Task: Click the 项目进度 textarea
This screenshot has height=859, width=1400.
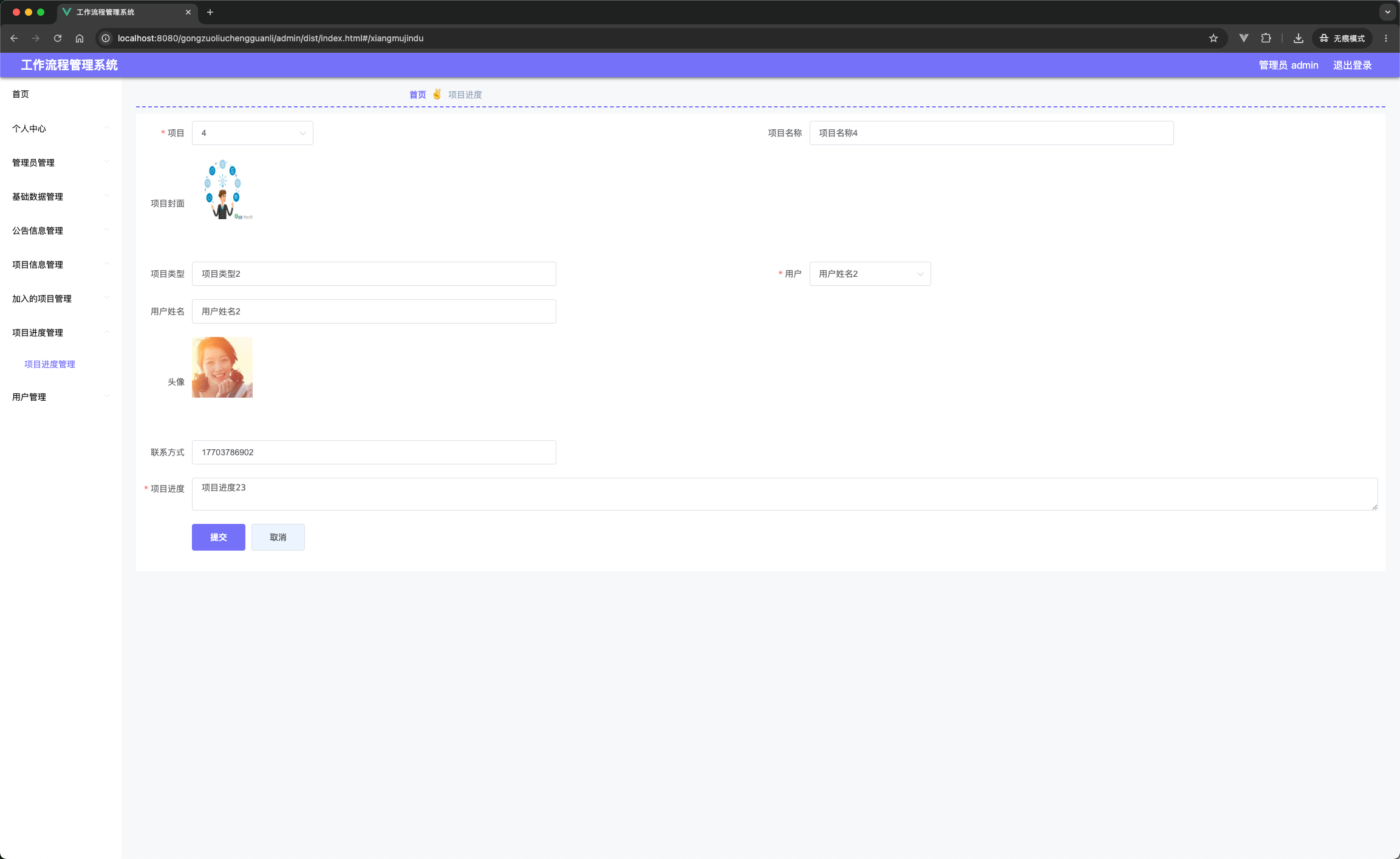Action: pyautogui.click(x=785, y=494)
